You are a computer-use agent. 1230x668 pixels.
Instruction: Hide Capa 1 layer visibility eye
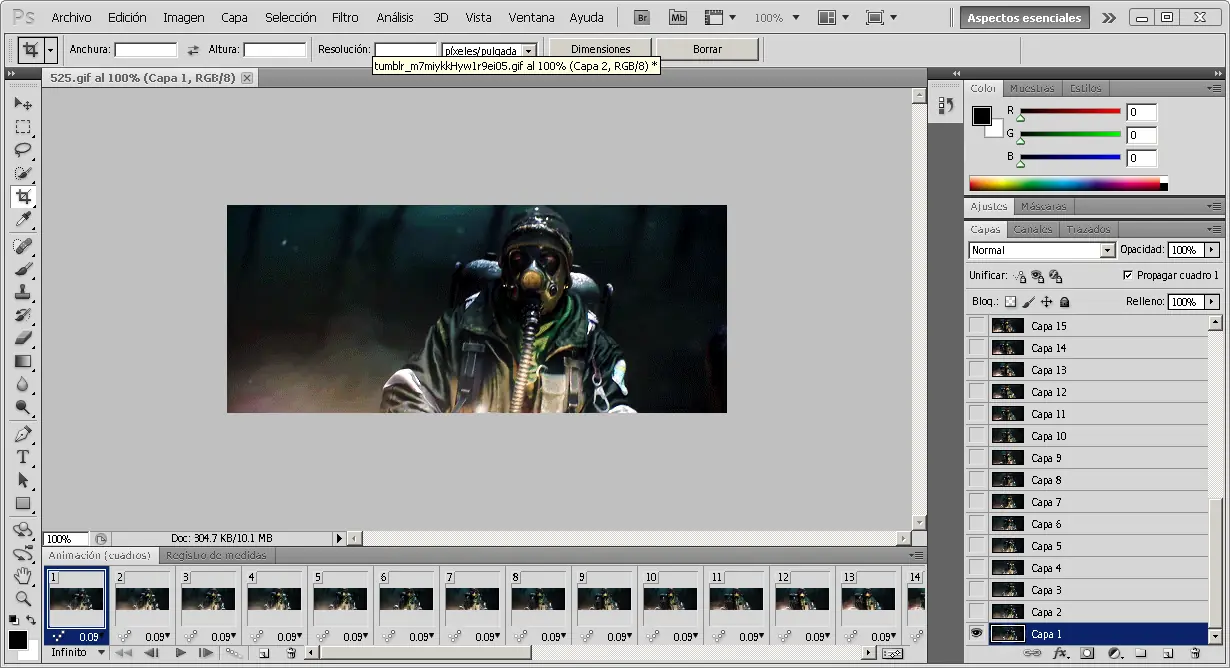tap(976, 633)
